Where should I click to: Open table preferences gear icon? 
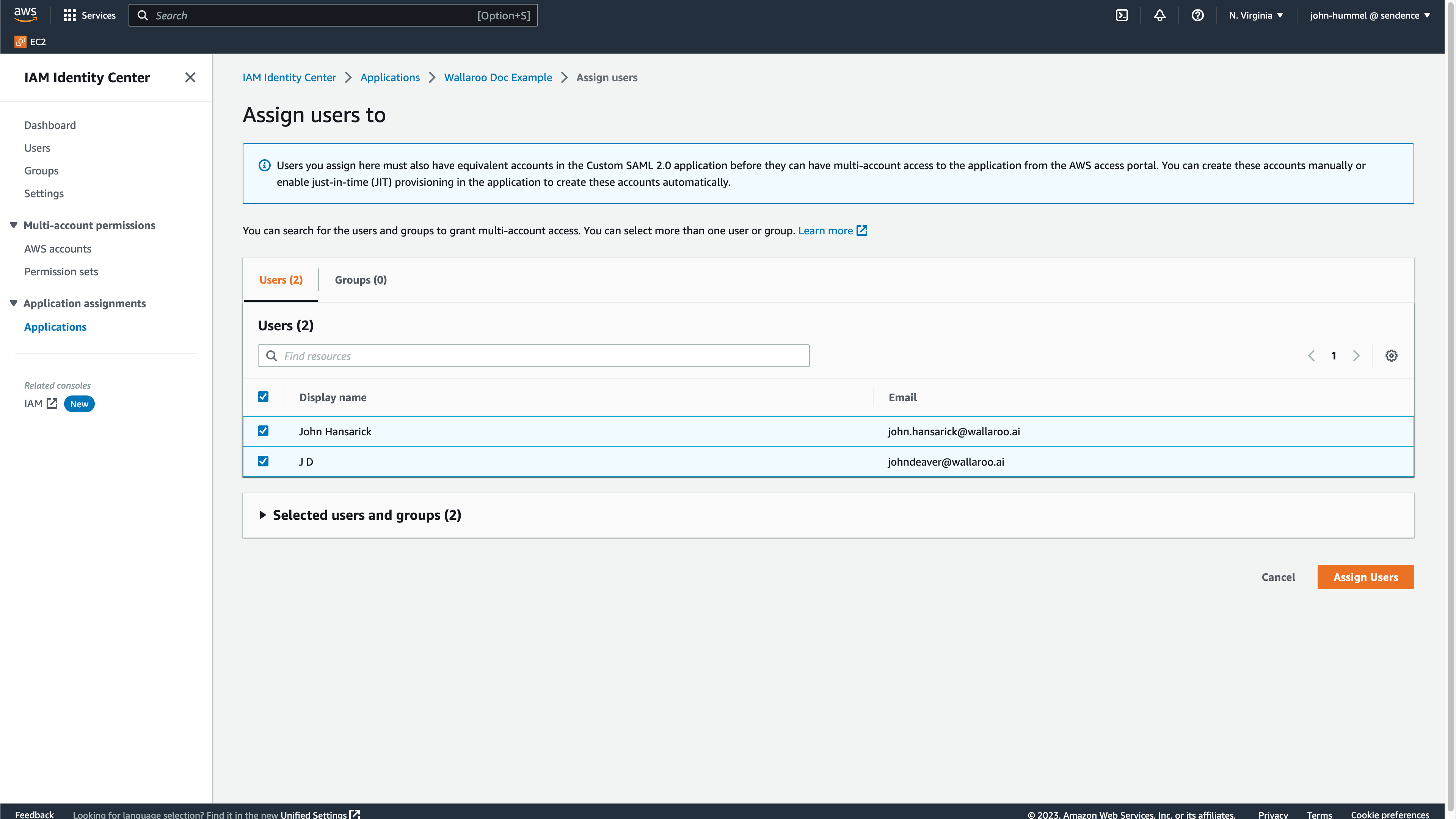click(x=1391, y=356)
